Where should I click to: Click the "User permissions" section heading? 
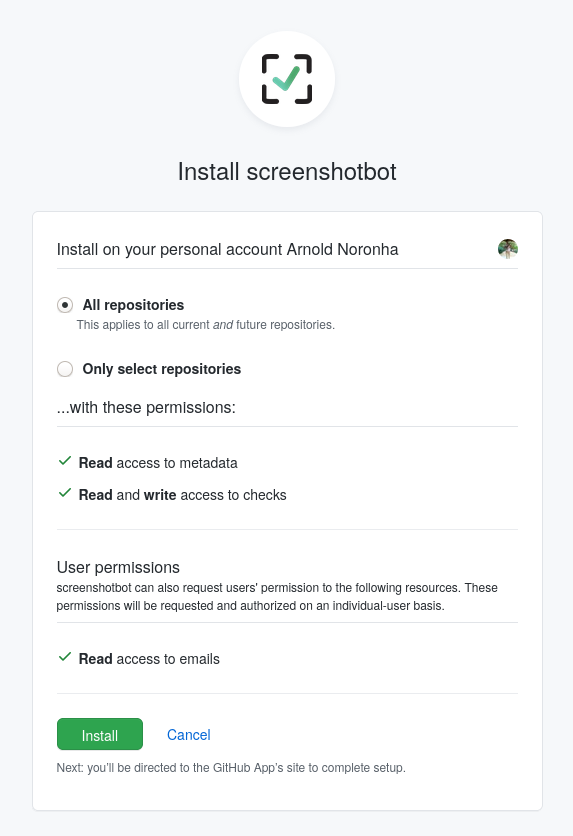tap(118, 567)
